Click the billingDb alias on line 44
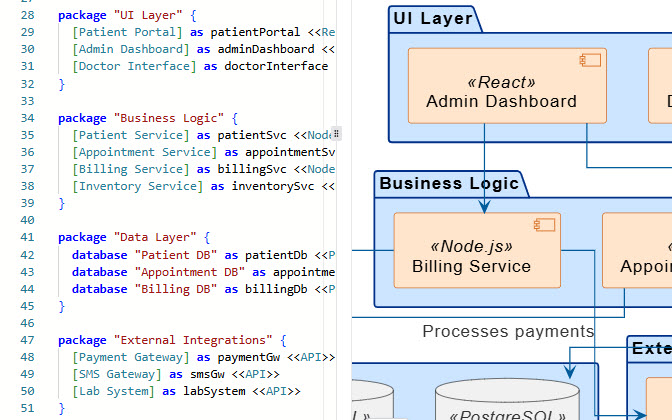This screenshot has height=420, width=672. tap(276, 289)
